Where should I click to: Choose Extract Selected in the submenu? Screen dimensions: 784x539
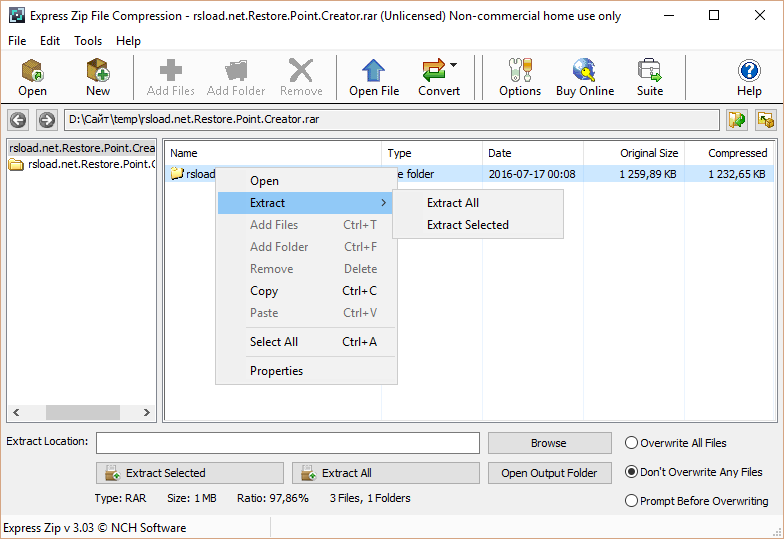tap(478, 225)
